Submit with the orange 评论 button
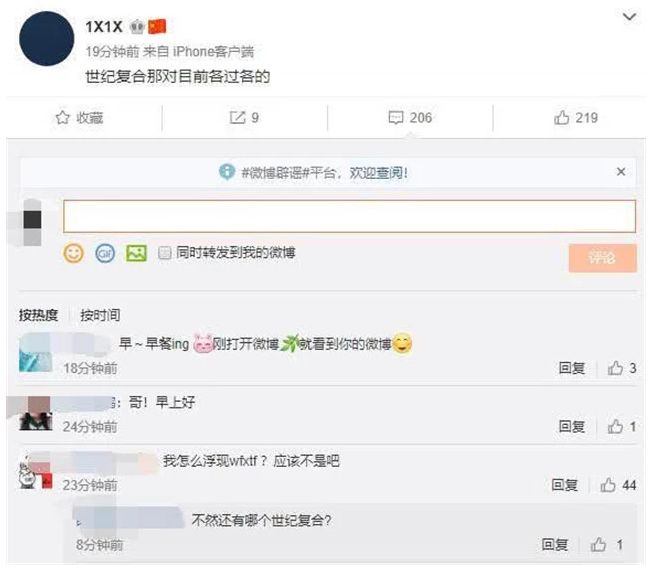Image resolution: width=649 pixels, height=569 pixels. tap(602, 258)
